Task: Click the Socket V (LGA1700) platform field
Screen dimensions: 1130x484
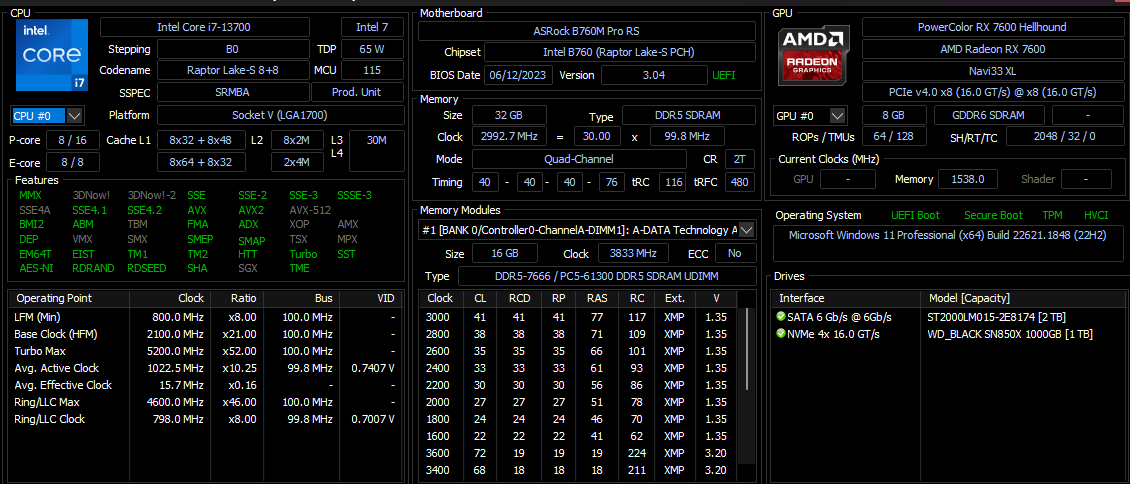Action: (x=281, y=115)
